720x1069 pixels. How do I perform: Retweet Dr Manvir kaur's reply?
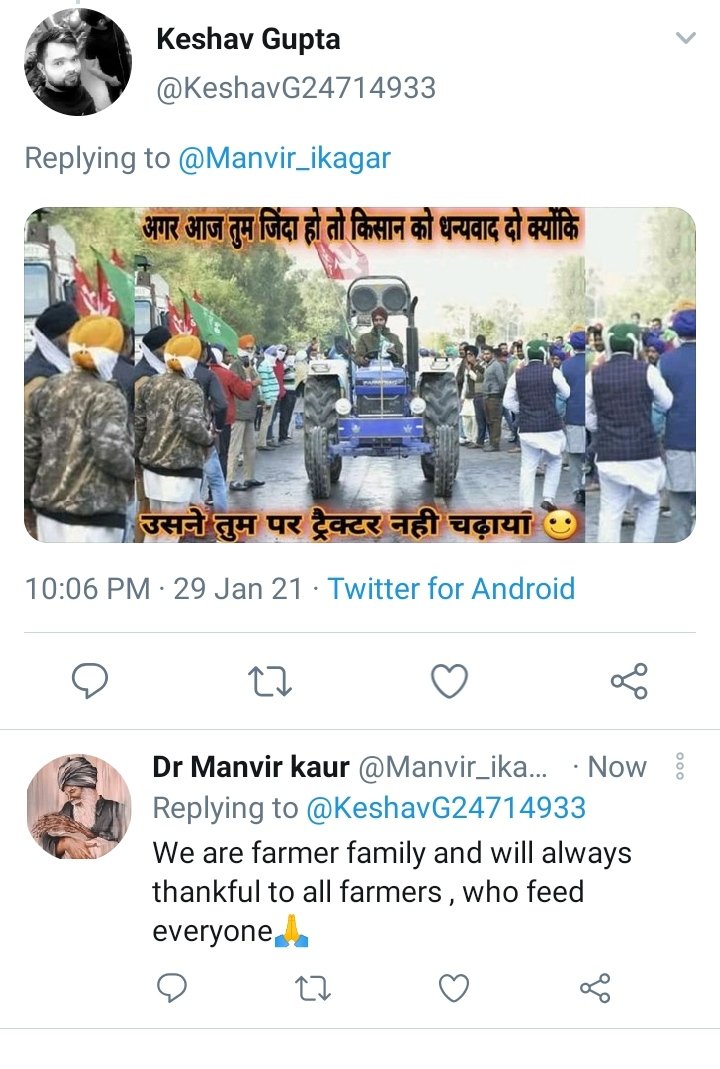[x=313, y=988]
